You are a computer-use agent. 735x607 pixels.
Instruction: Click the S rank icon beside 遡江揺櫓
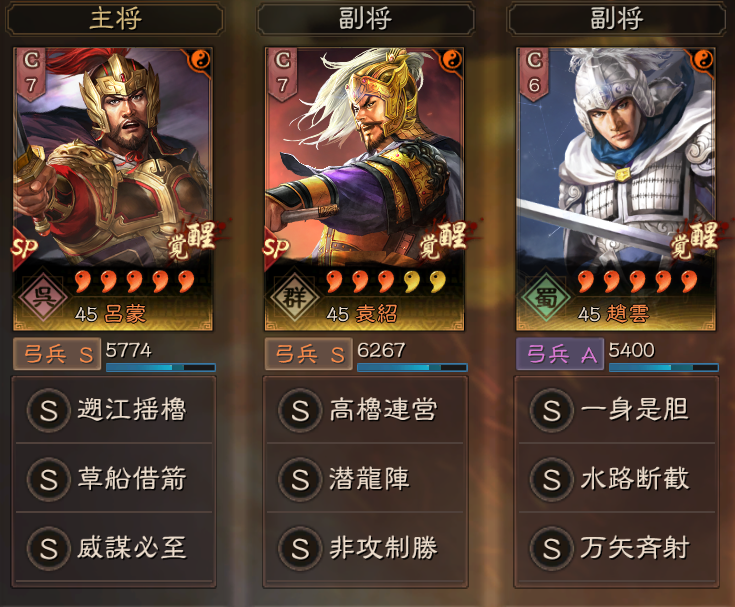[49, 410]
